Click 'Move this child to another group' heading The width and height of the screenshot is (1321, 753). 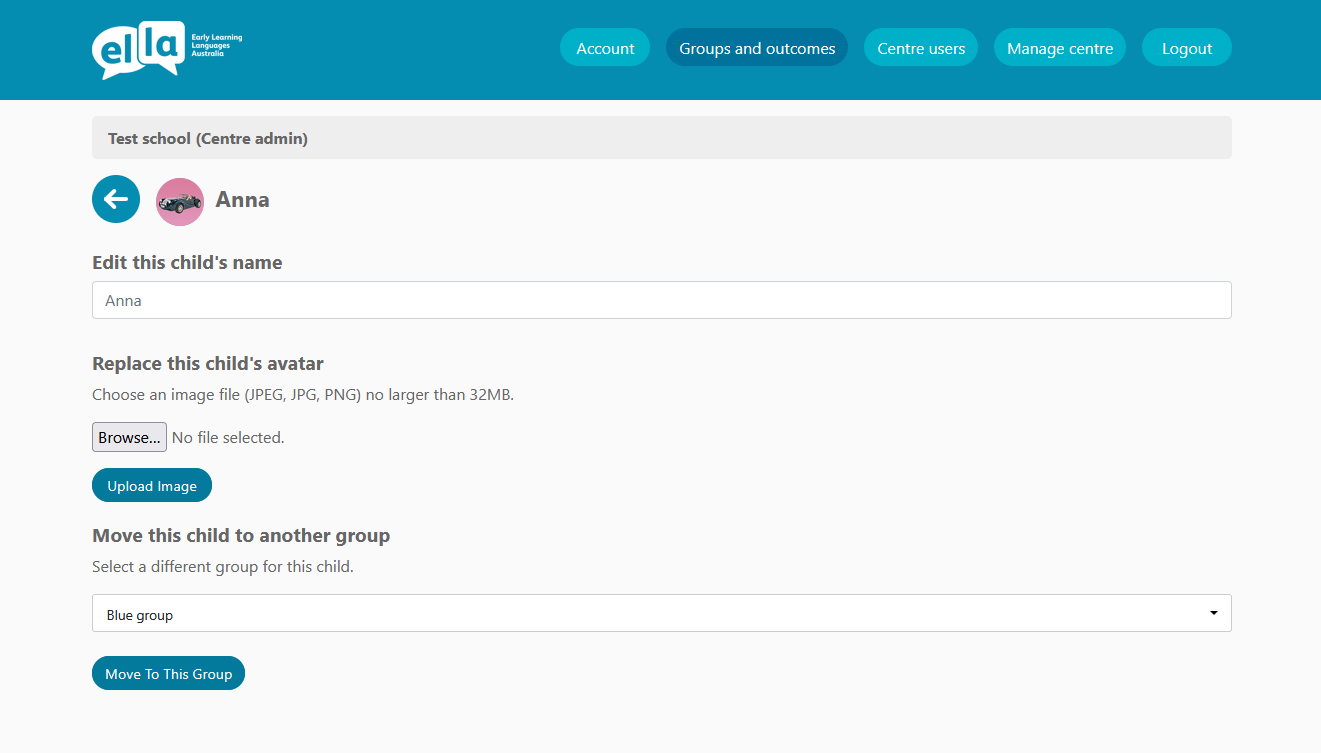[x=241, y=535]
